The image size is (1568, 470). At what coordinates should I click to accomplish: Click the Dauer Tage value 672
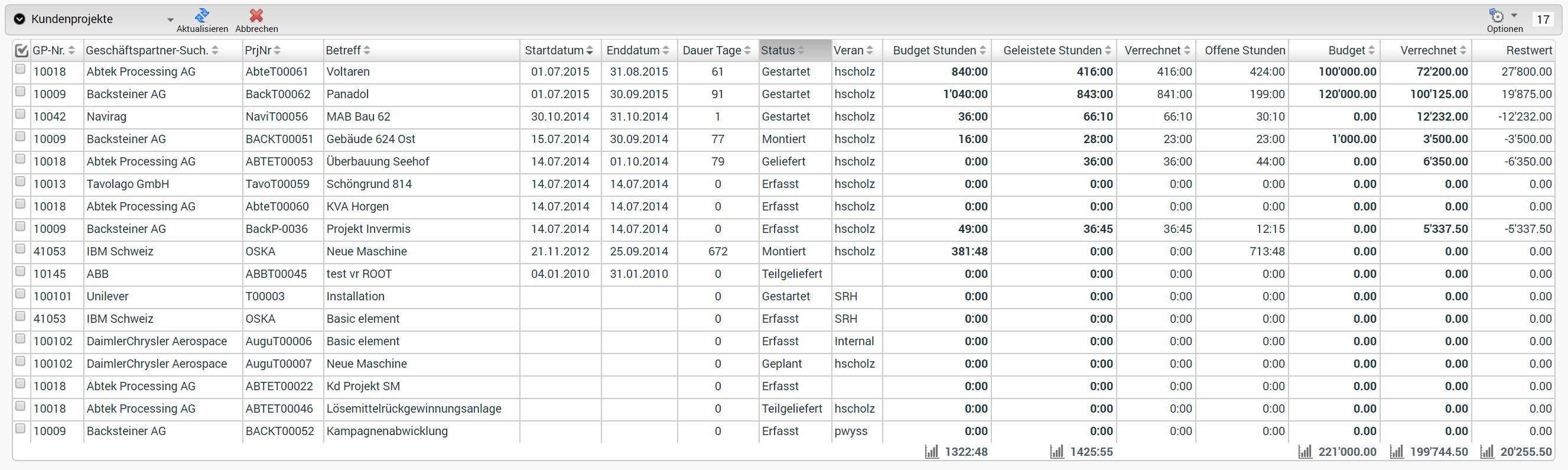(x=718, y=251)
